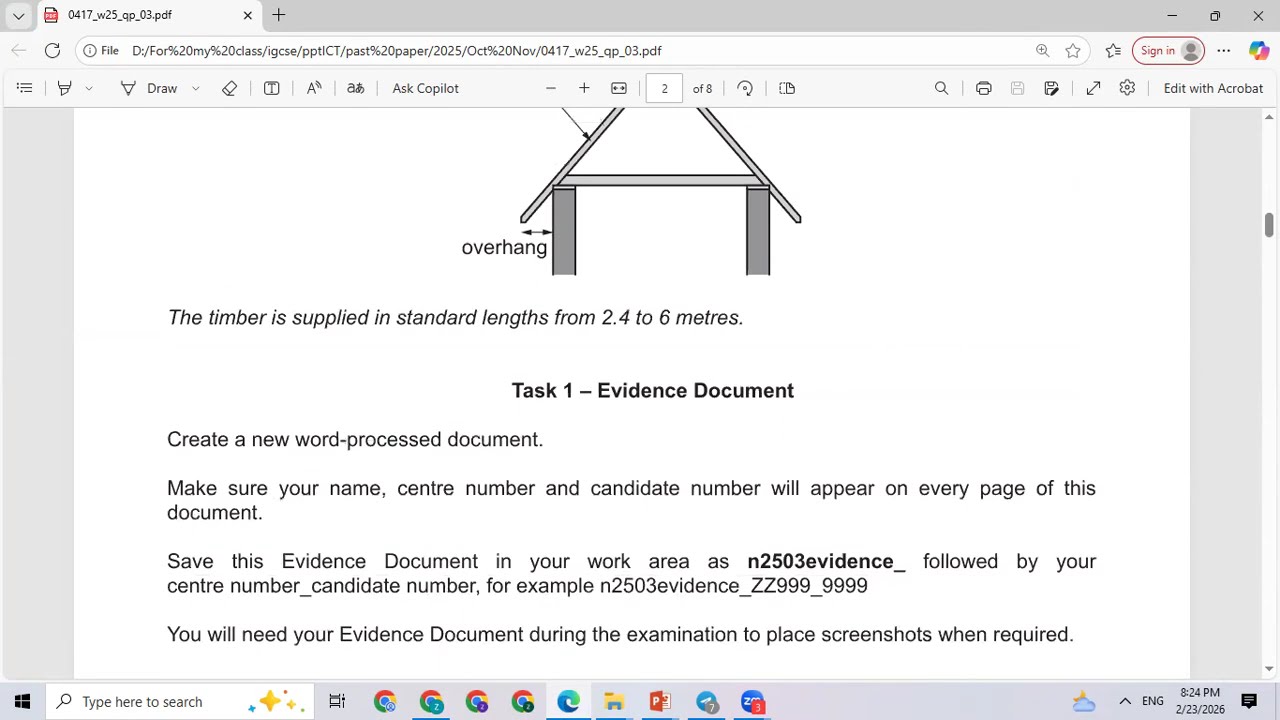Add this page to favorites
This screenshot has width=1280, height=720.
point(1073,50)
